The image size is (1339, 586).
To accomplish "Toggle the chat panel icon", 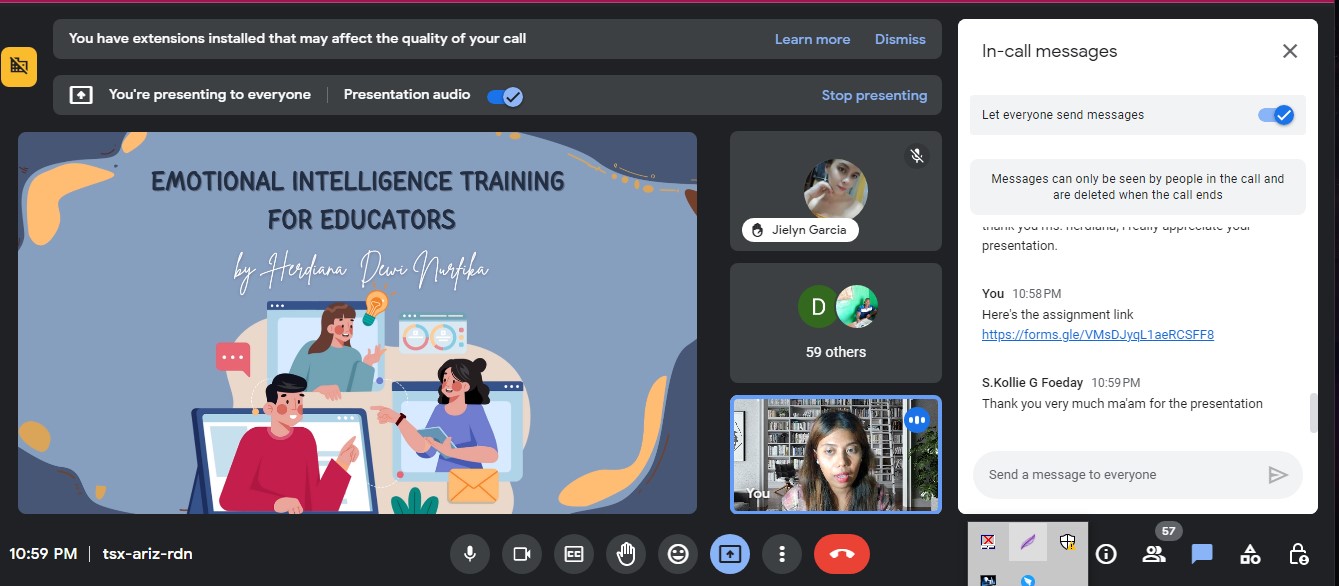I will [1202, 554].
